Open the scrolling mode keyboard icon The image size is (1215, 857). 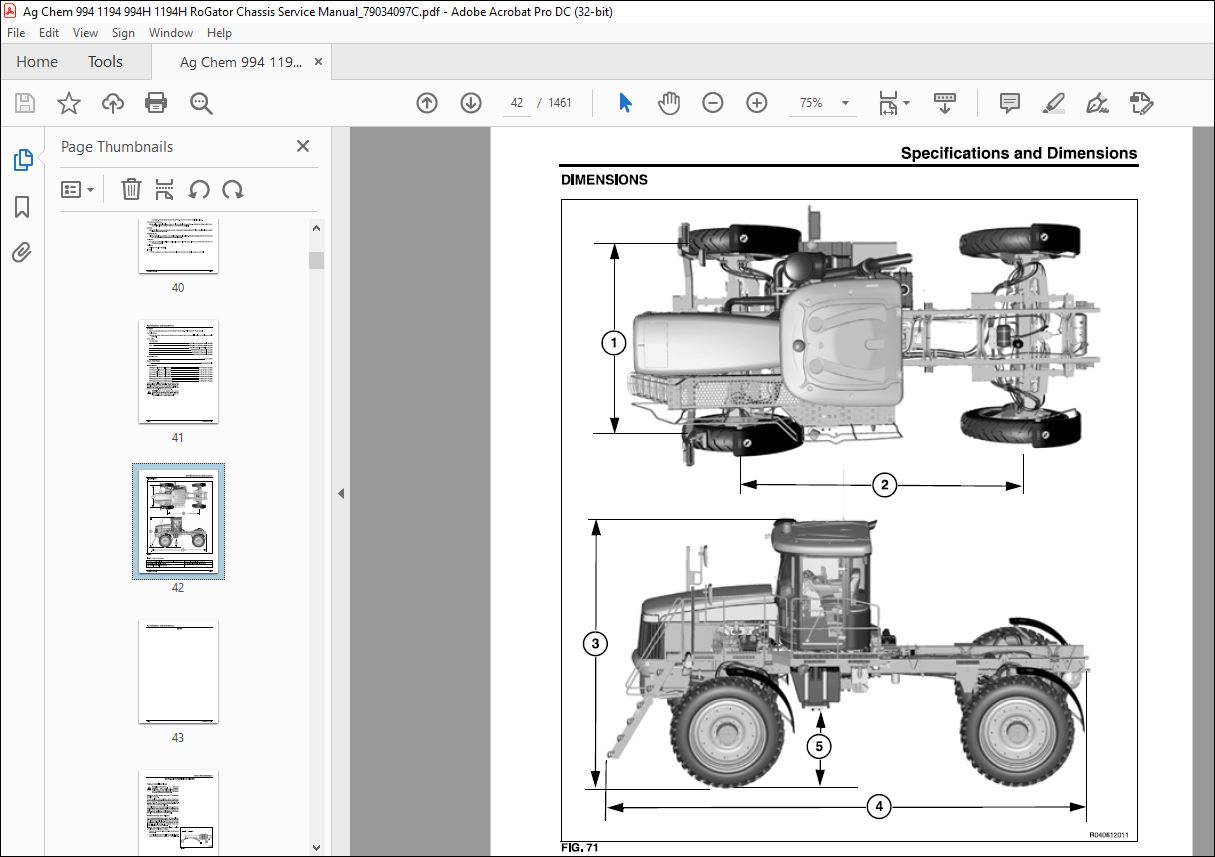pos(944,103)
